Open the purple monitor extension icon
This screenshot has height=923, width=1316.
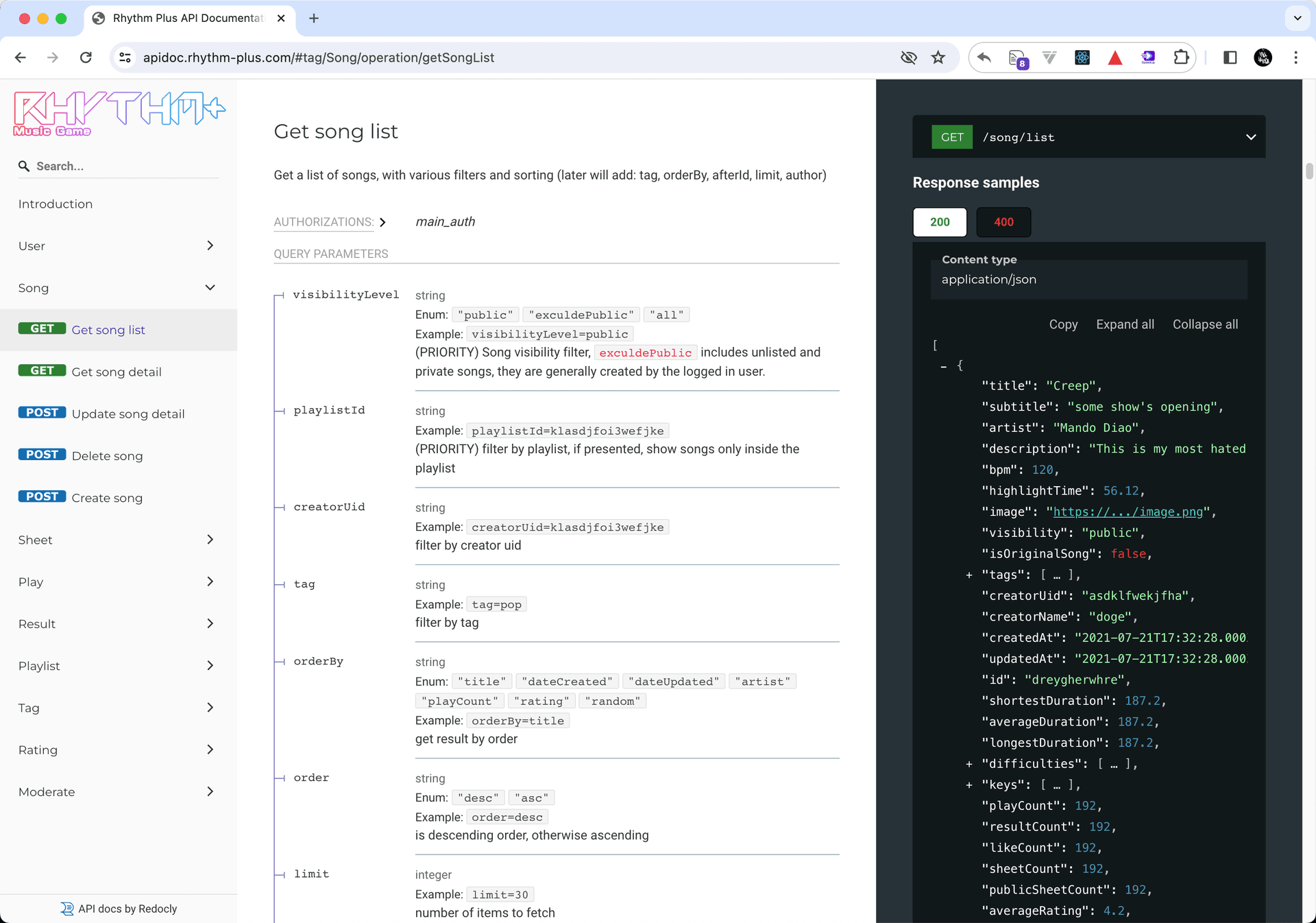point(1148,58)
